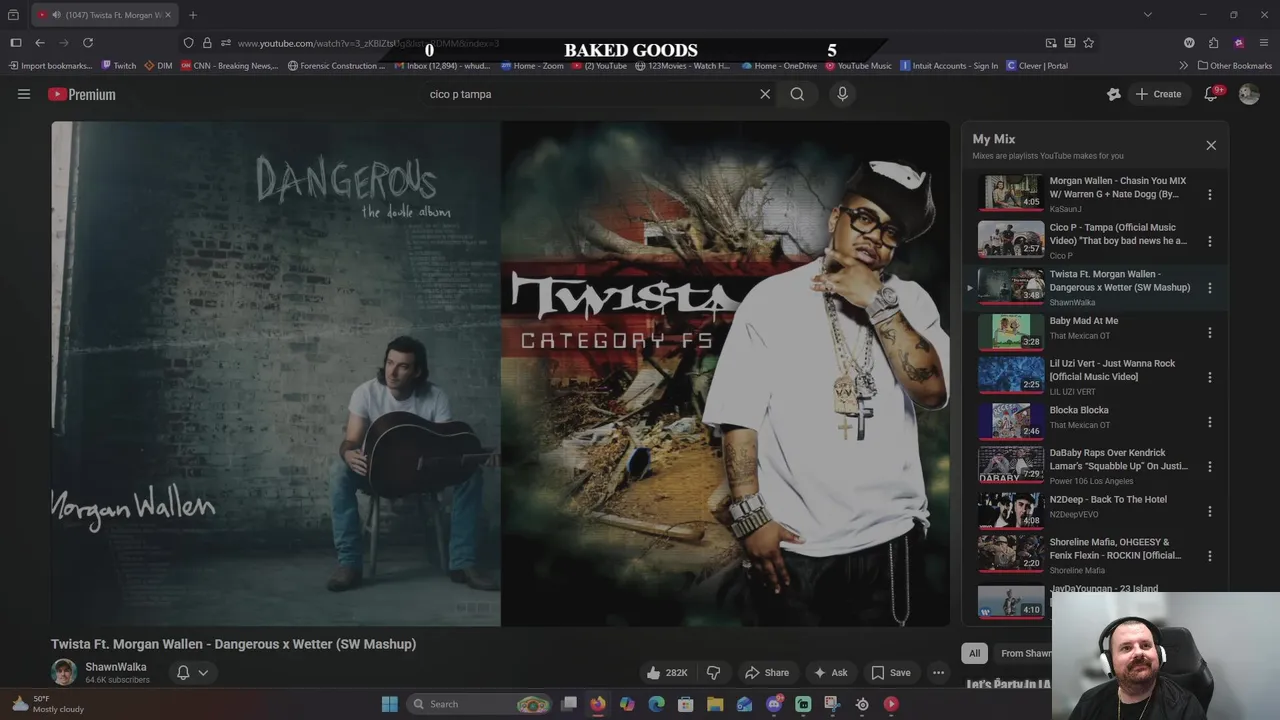Select the From ShawnWalka filter chip
1280x720 pixels.
point(1024,653)
